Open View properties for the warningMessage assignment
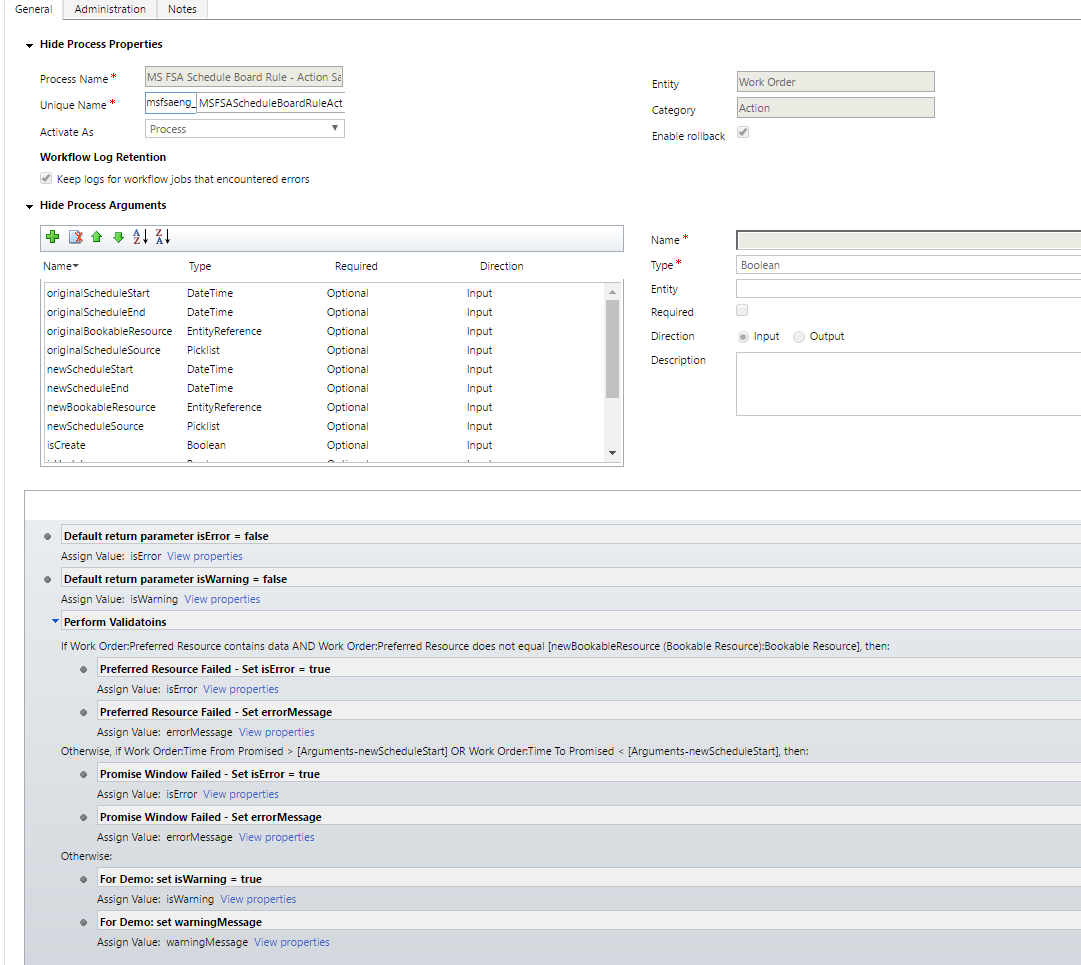Image resolution: width=1081 pixels, height=965 pixels. (291, 942)
